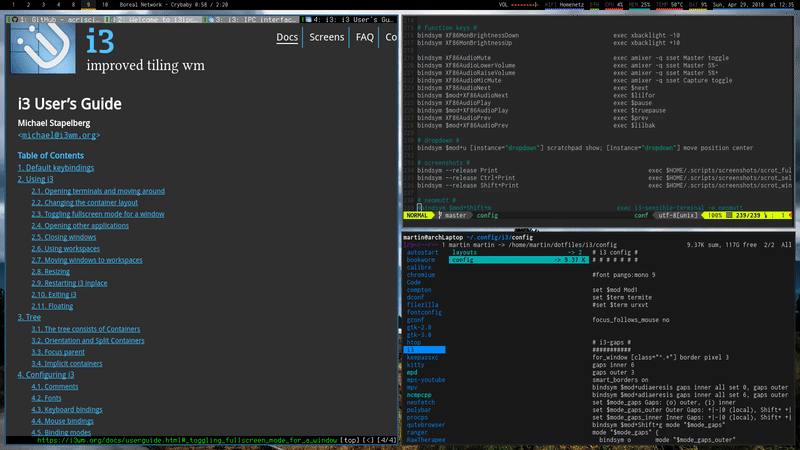Open '3.2. Orientation and Split Containers' link

(88, 340)
